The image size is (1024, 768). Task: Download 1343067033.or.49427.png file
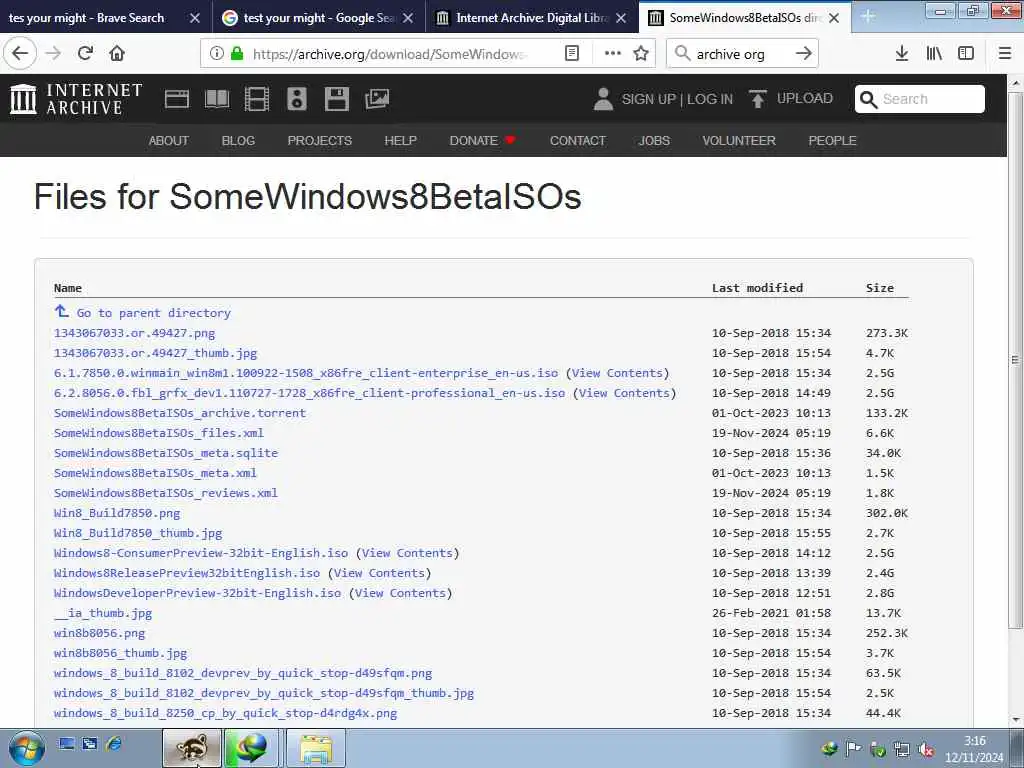click(135, 333)
